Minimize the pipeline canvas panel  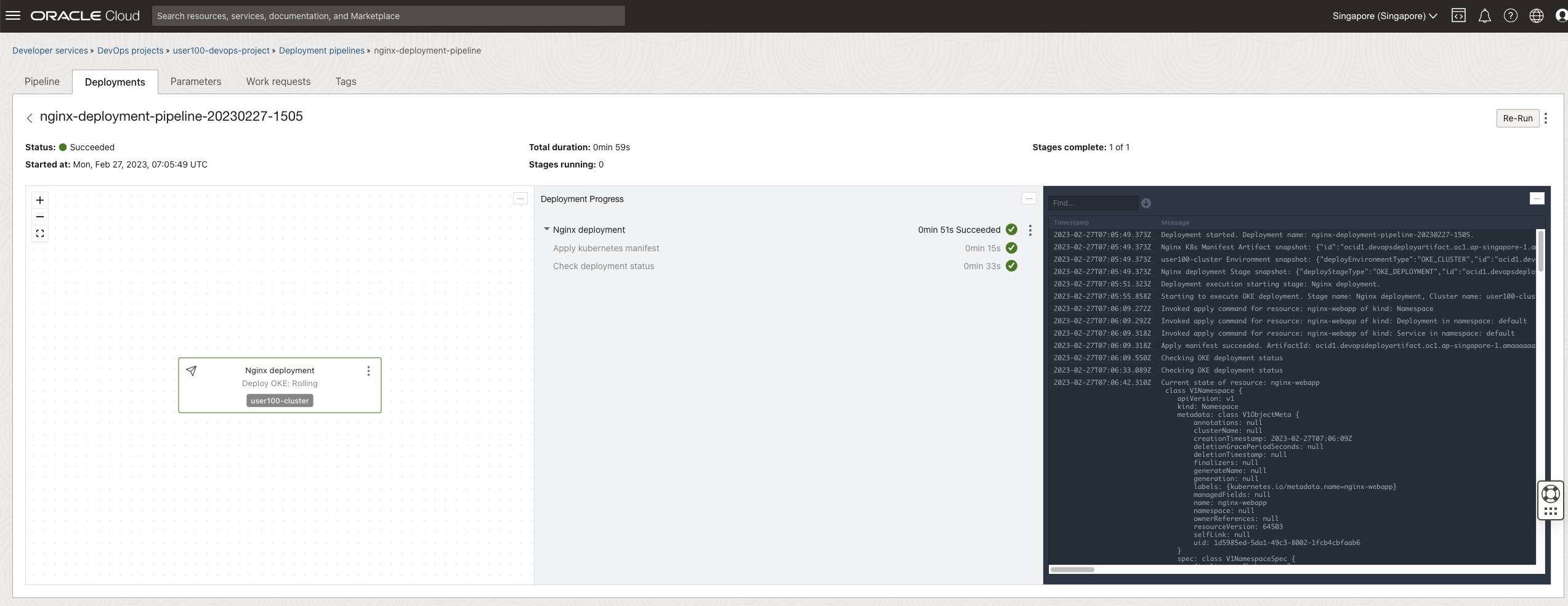(520, 198)
